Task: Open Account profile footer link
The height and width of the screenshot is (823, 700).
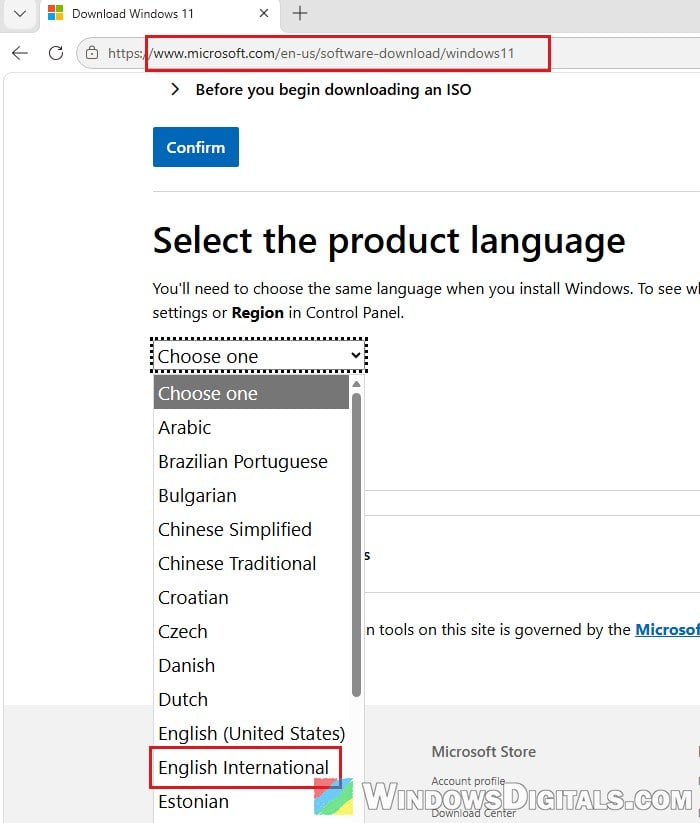Action: [x=469, y=780]
